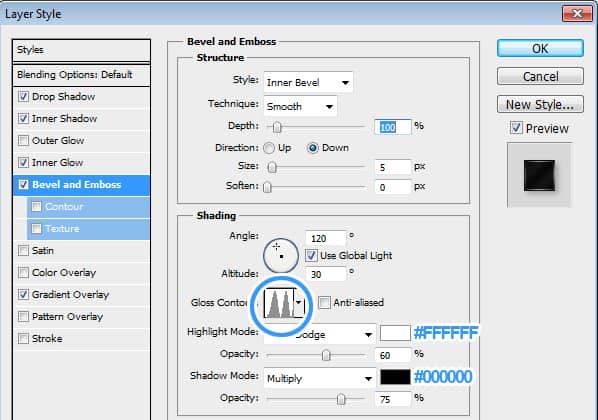Click the black shadow color swatch
This screenshot has width=598, height=420.
[395, 377]
